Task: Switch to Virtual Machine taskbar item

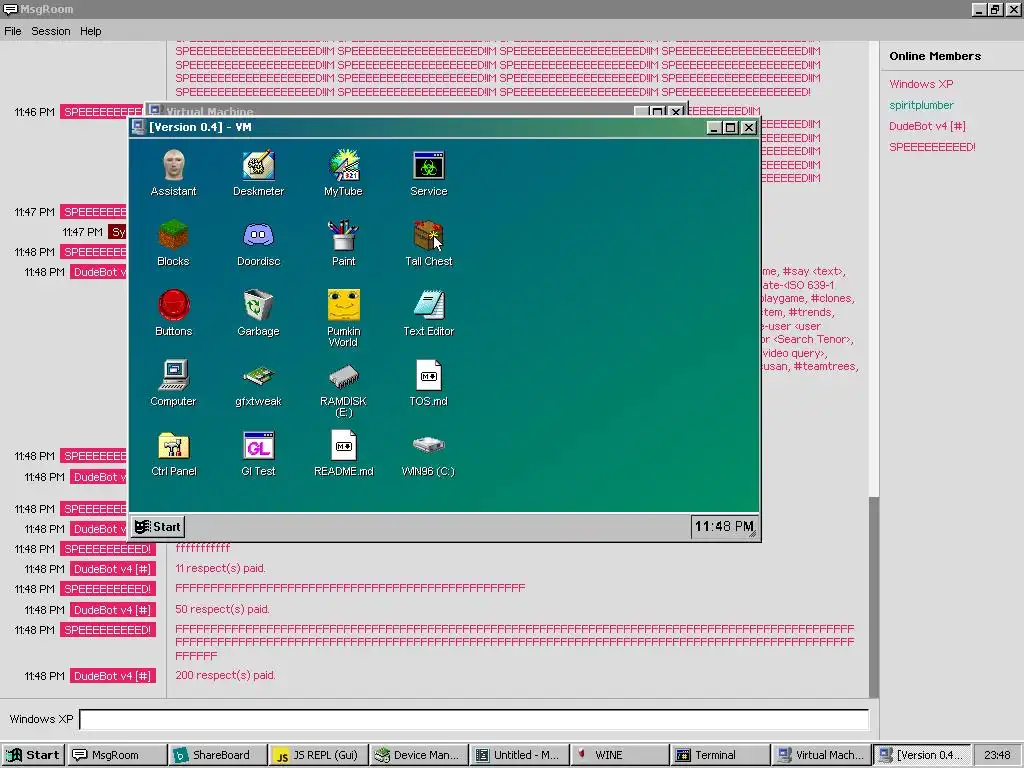Action: pos(821,755)
